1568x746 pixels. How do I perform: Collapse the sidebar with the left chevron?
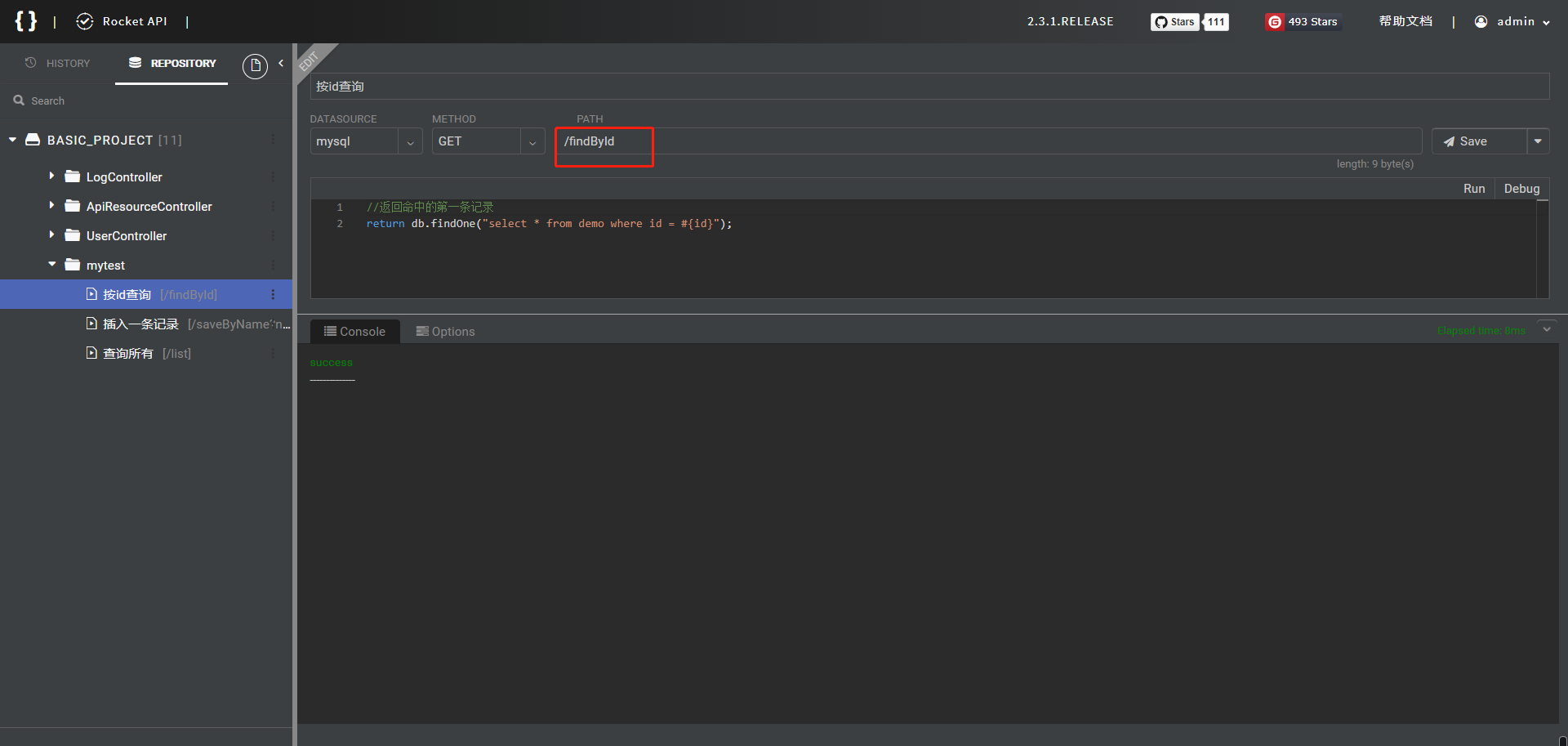281,63
